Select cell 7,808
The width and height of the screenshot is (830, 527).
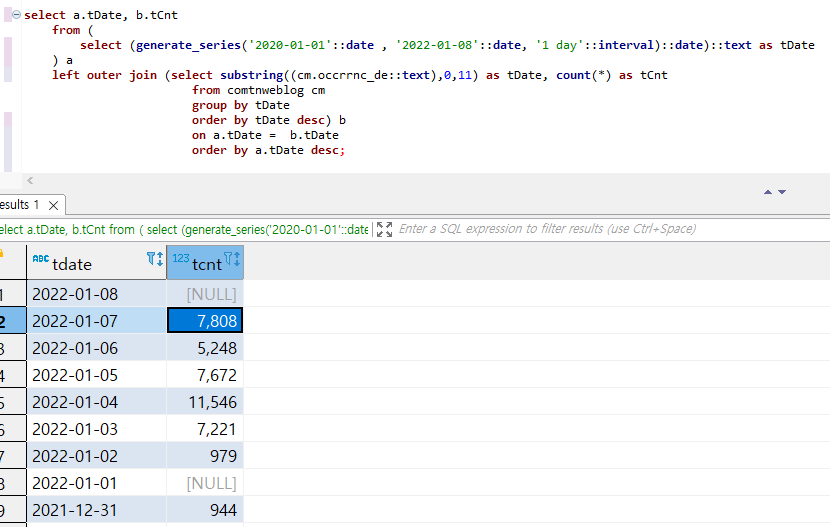coord(205,321)
